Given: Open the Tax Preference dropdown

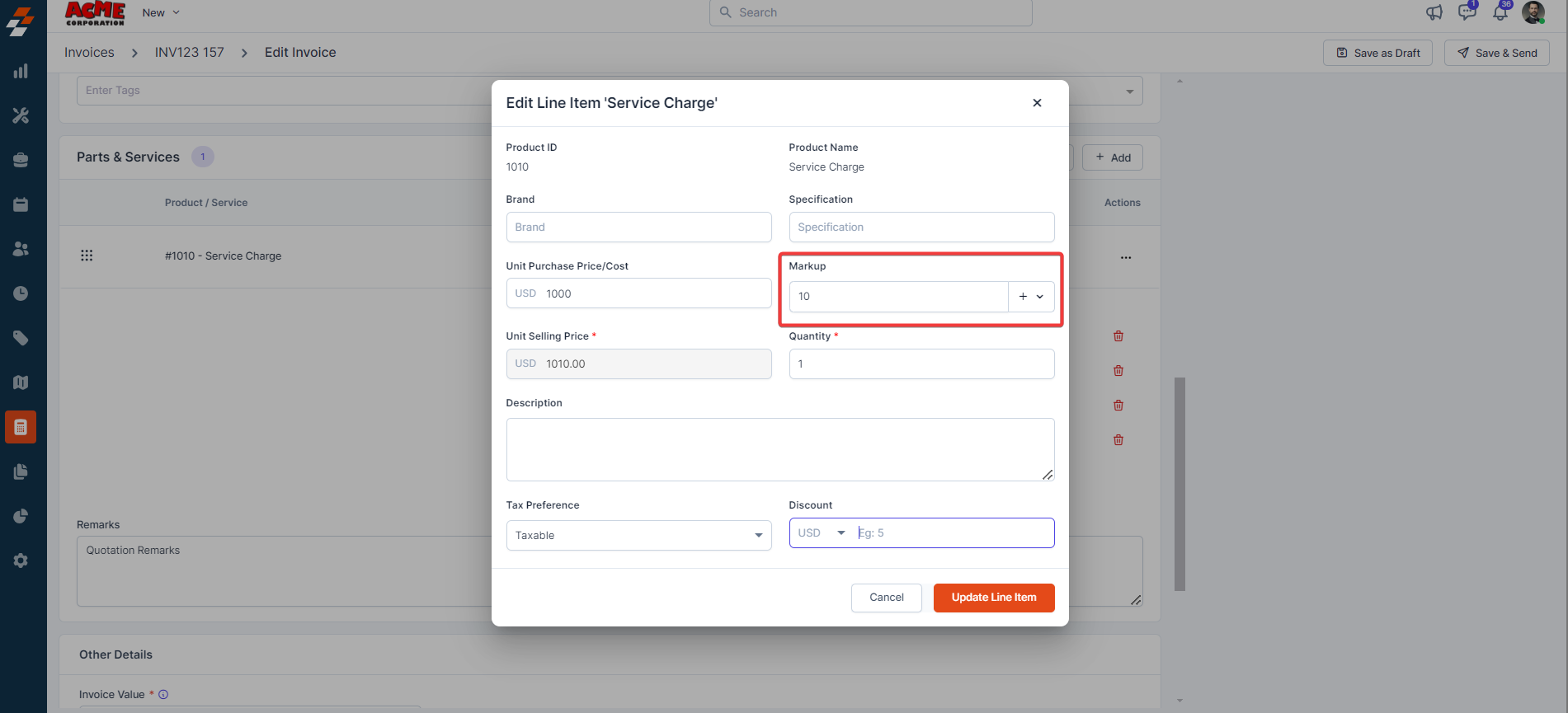Looking at the screenshot, I should coord(638,536).
